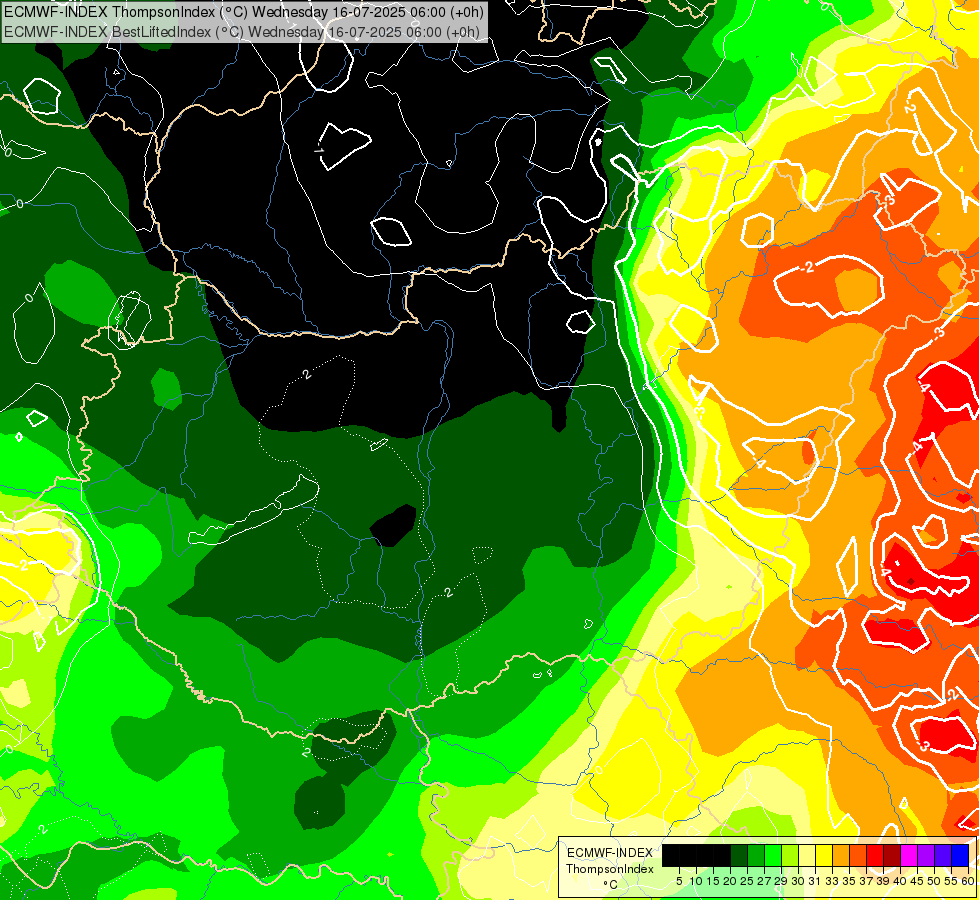Viewport: 979px width, 900px height.
Task: Click the legend value label 40
Action: [x=900, y=881]
